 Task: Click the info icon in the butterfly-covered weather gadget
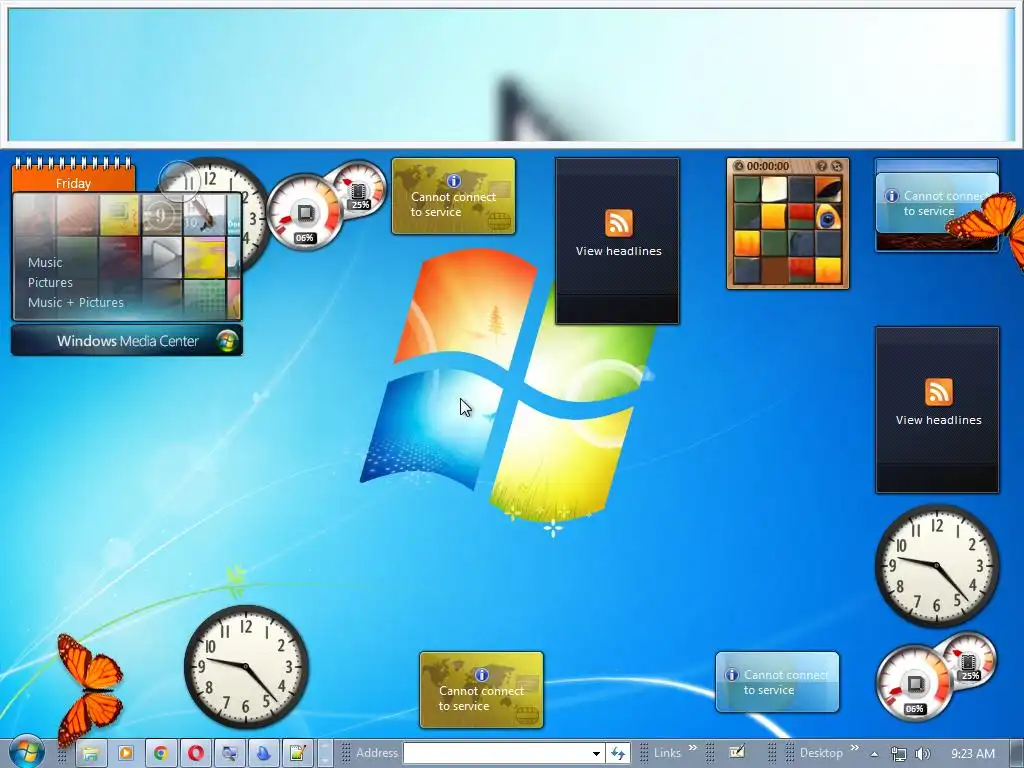click(891, 195)
